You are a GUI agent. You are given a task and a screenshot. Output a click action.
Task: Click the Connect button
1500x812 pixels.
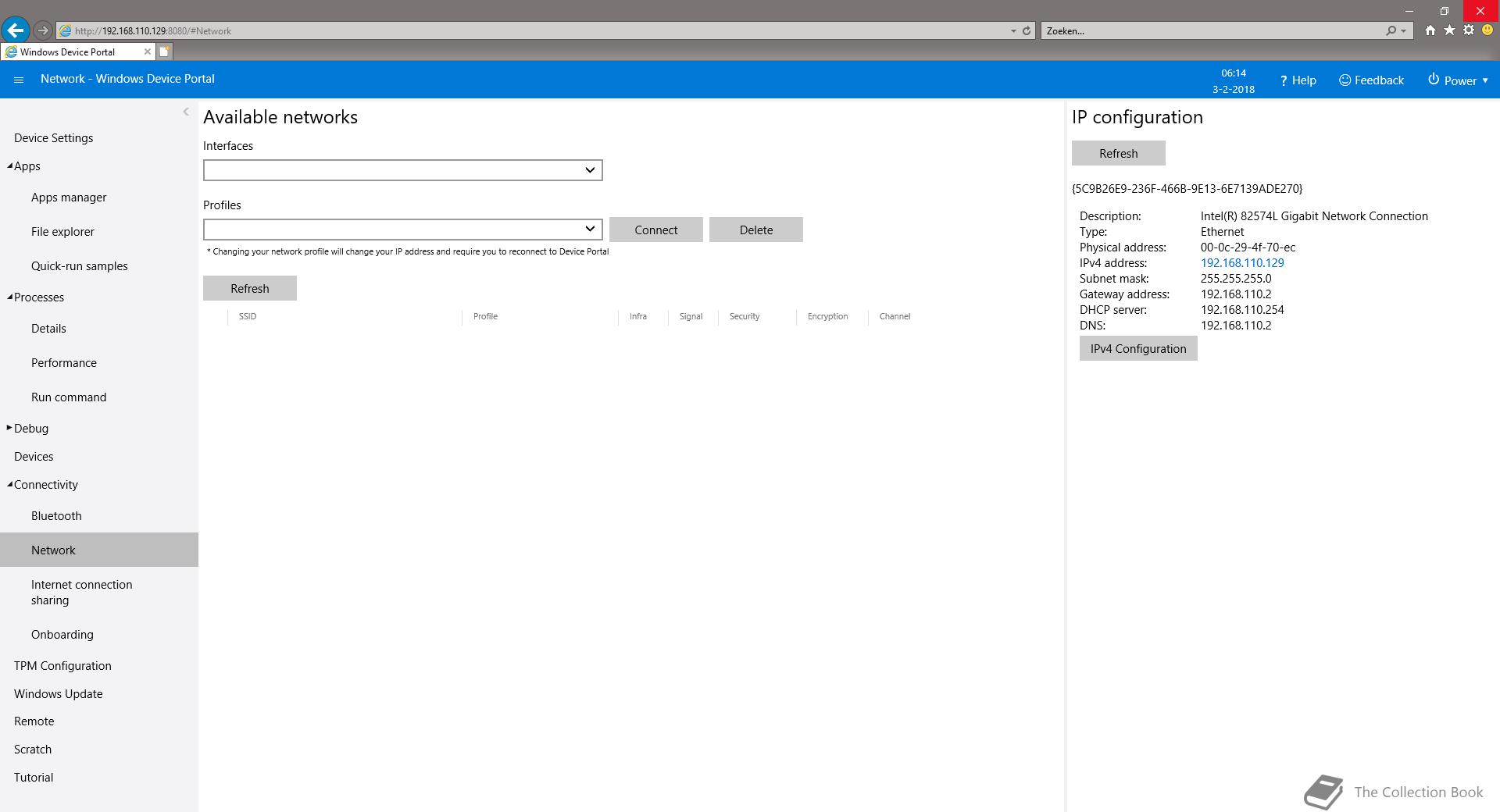coord(656,230)
